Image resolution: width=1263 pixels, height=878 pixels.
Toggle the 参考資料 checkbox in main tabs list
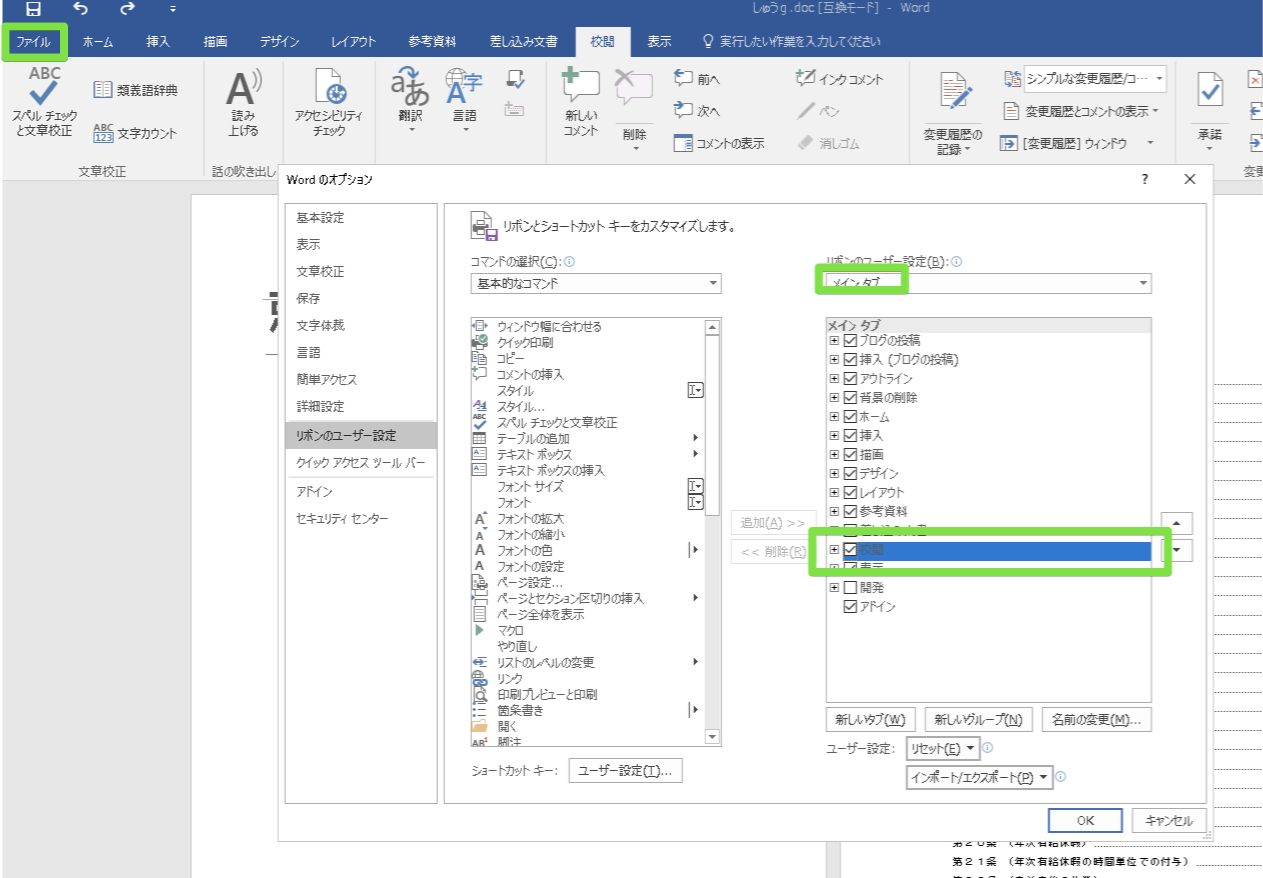851,512
